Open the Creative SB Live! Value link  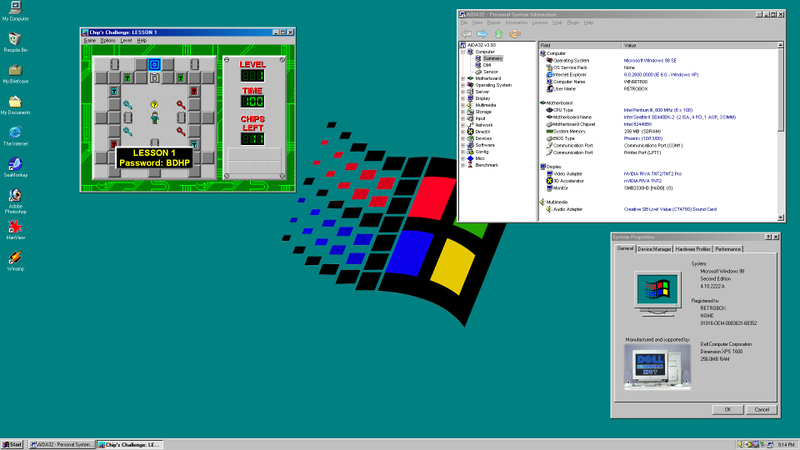[670, 209]
